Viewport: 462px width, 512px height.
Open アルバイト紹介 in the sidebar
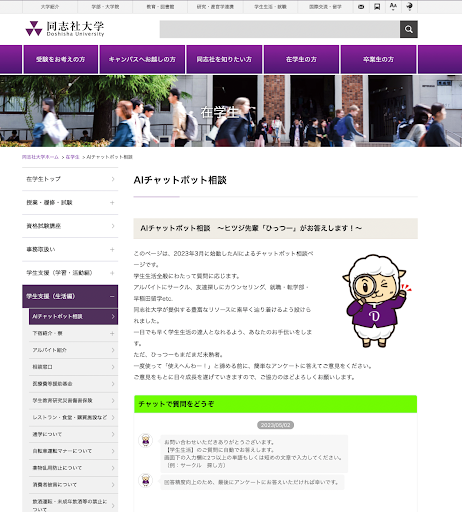pyautogui.click(x=73, y=350)
